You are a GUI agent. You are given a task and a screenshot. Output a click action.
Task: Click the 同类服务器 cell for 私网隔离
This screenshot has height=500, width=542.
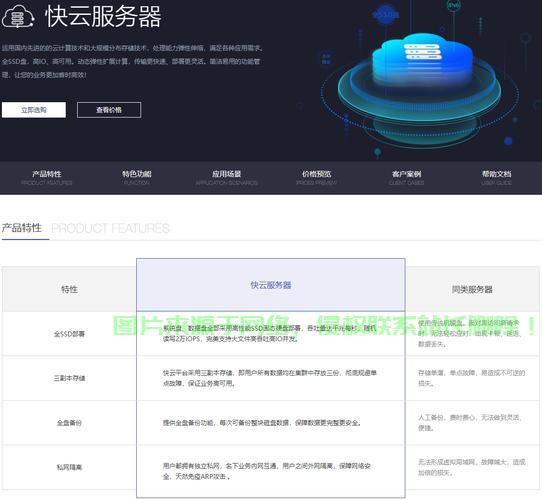point(472,467)
